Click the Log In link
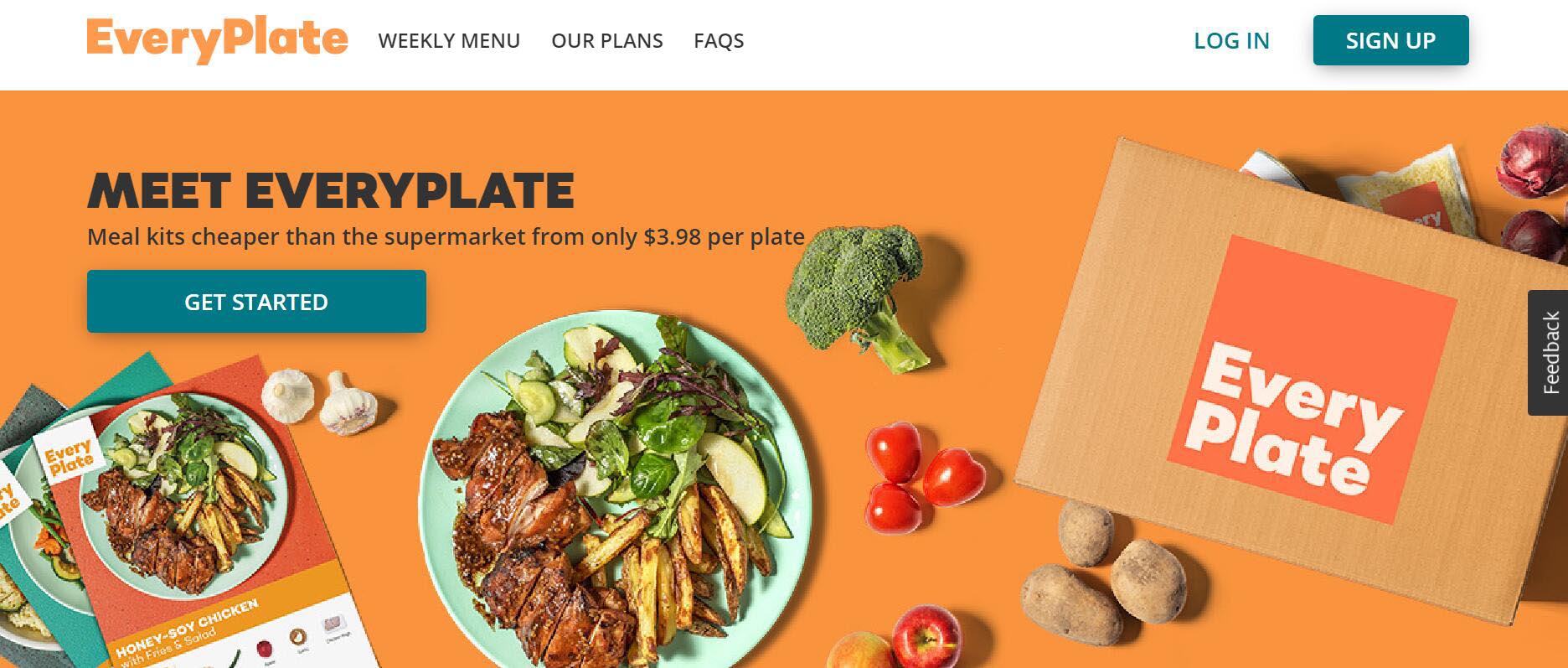Viewport: 1568px width, 668px height. coord(1231,40)
